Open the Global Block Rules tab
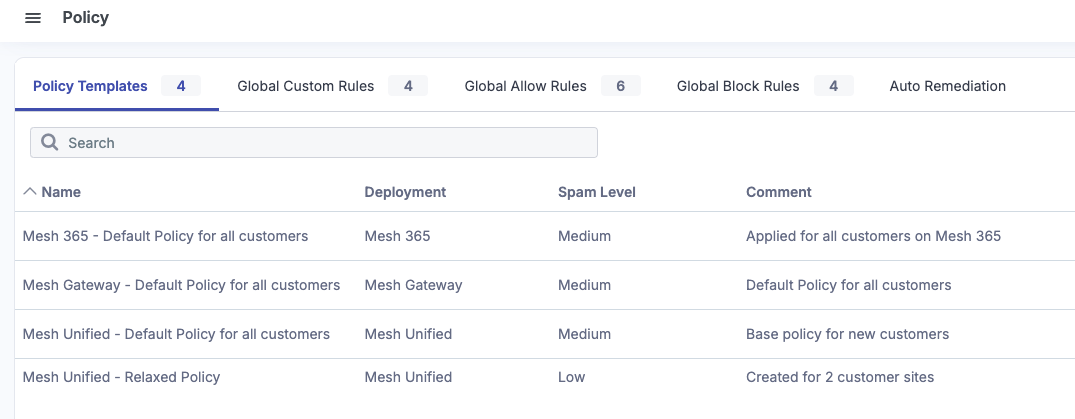Viewport: 1075px width, 419px height. point(738,86)
